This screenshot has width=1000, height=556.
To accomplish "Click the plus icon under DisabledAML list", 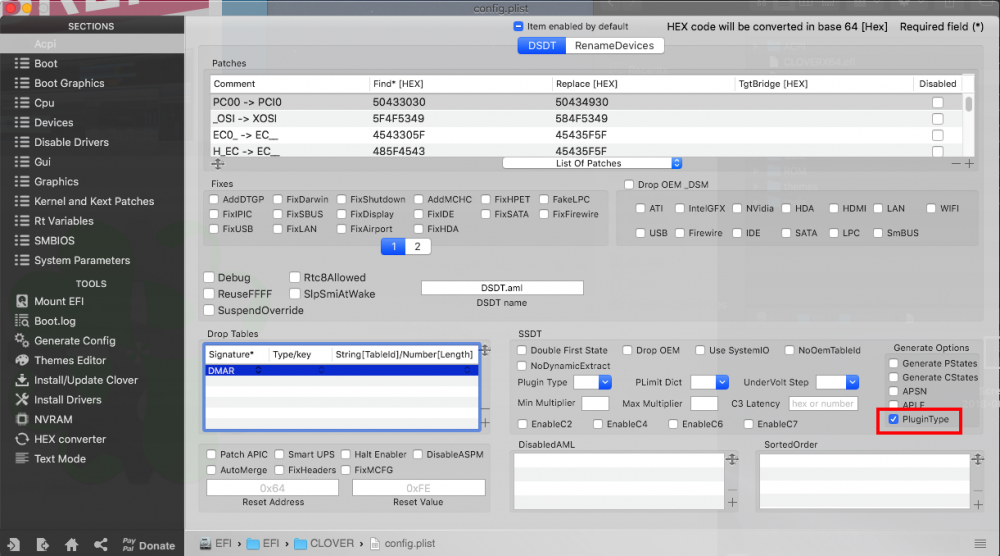I will (732, 502).
